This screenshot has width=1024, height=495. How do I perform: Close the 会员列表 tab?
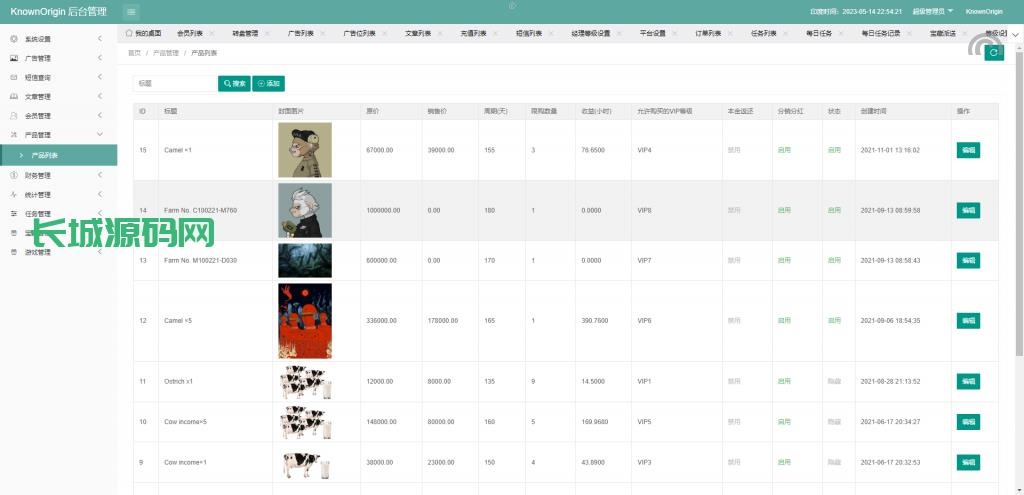212,33
